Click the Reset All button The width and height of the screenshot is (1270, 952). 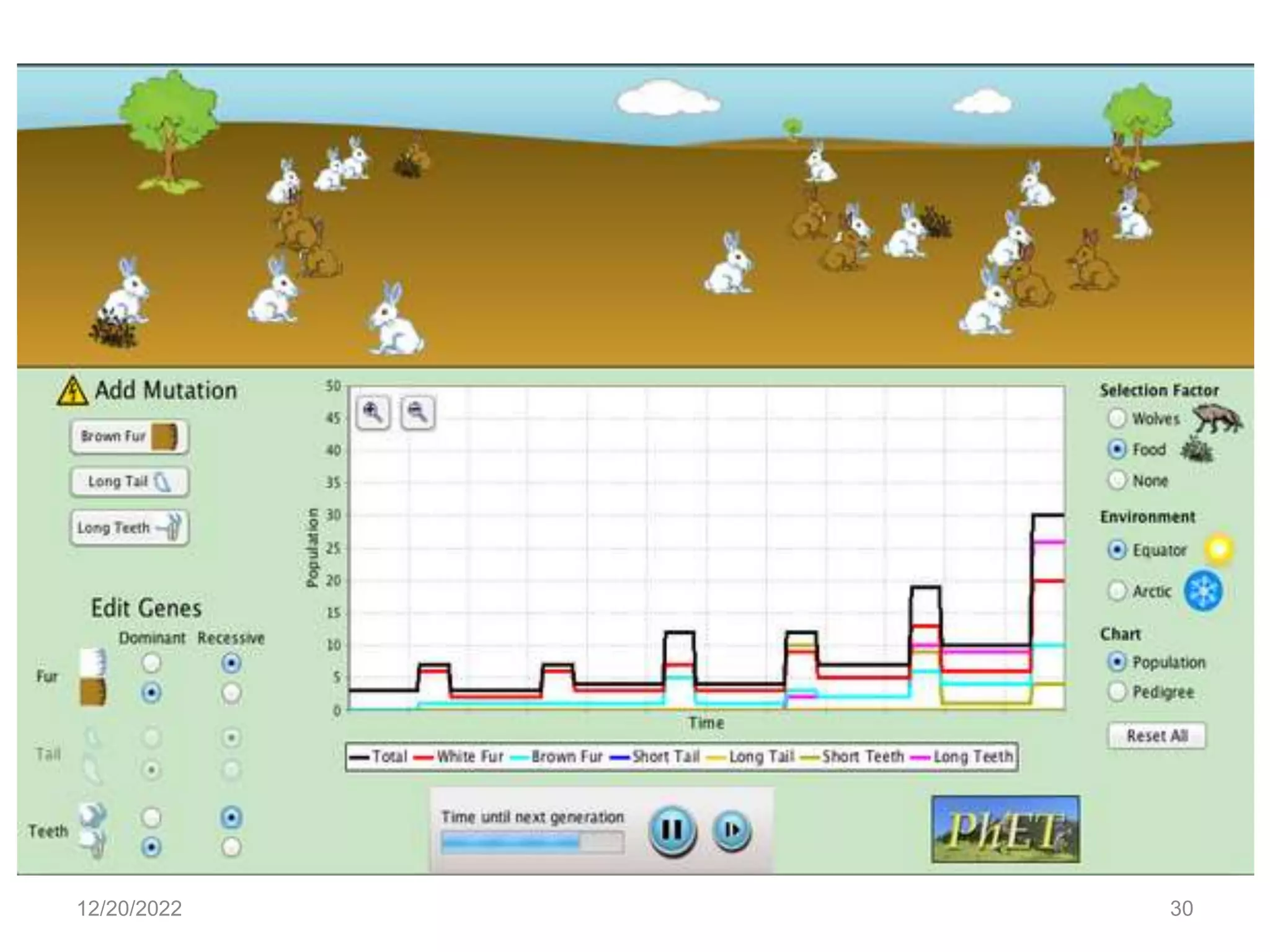(x=1157, y=736)
